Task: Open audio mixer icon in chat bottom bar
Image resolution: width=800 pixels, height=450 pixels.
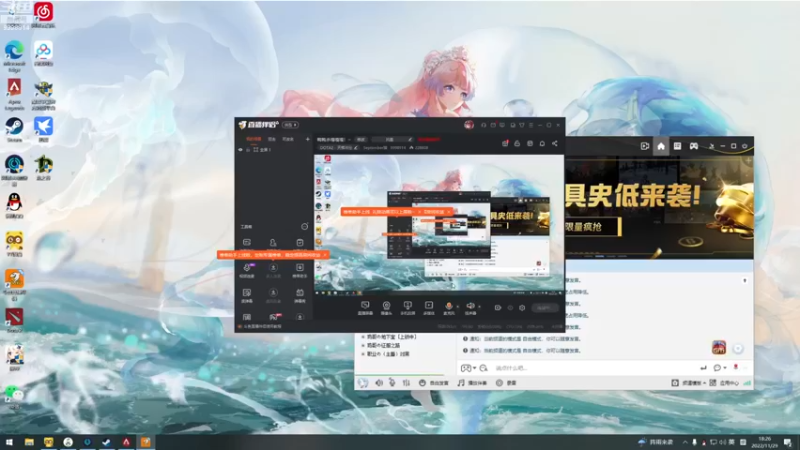Action: 406,383
